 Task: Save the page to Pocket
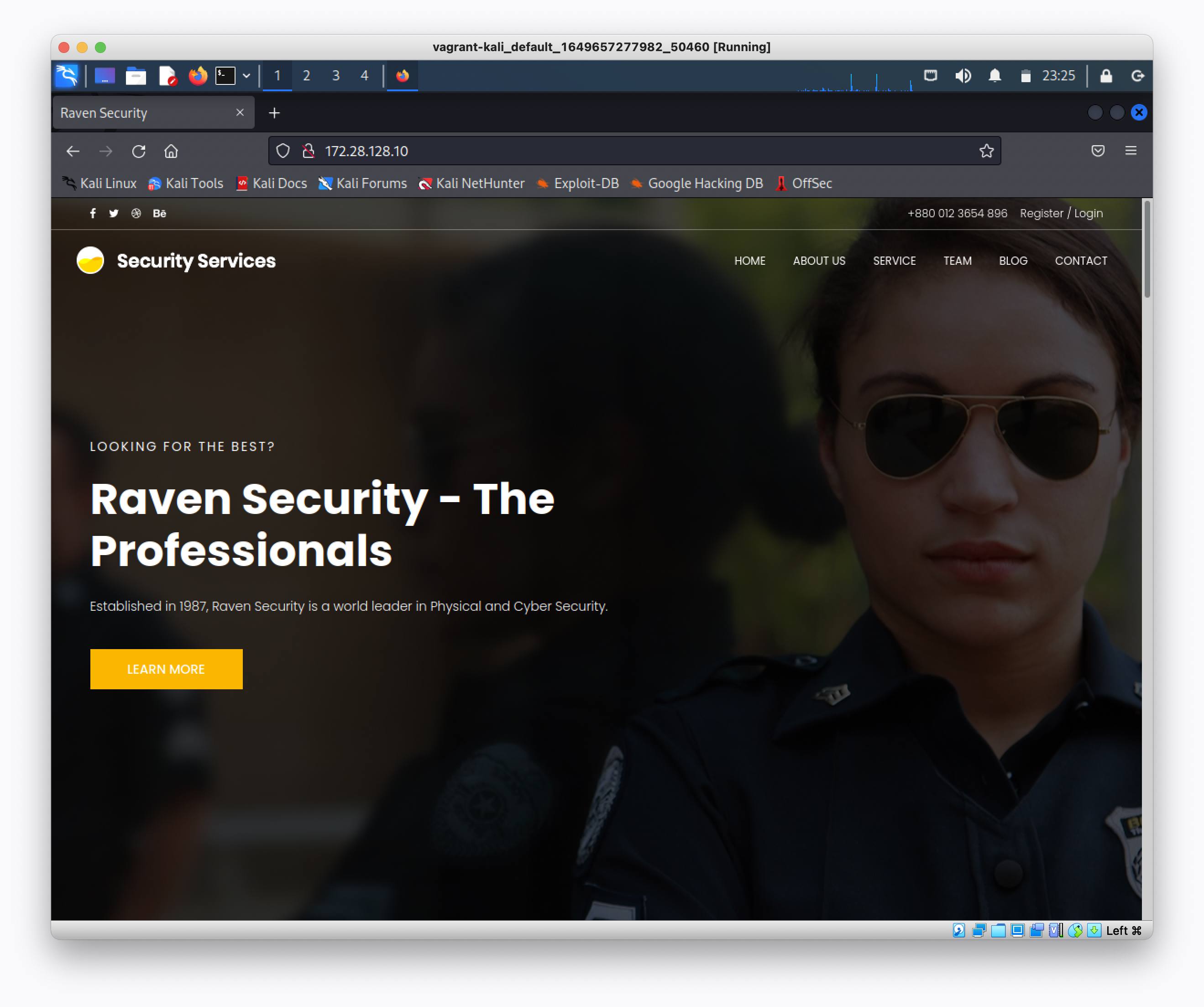1098,151
